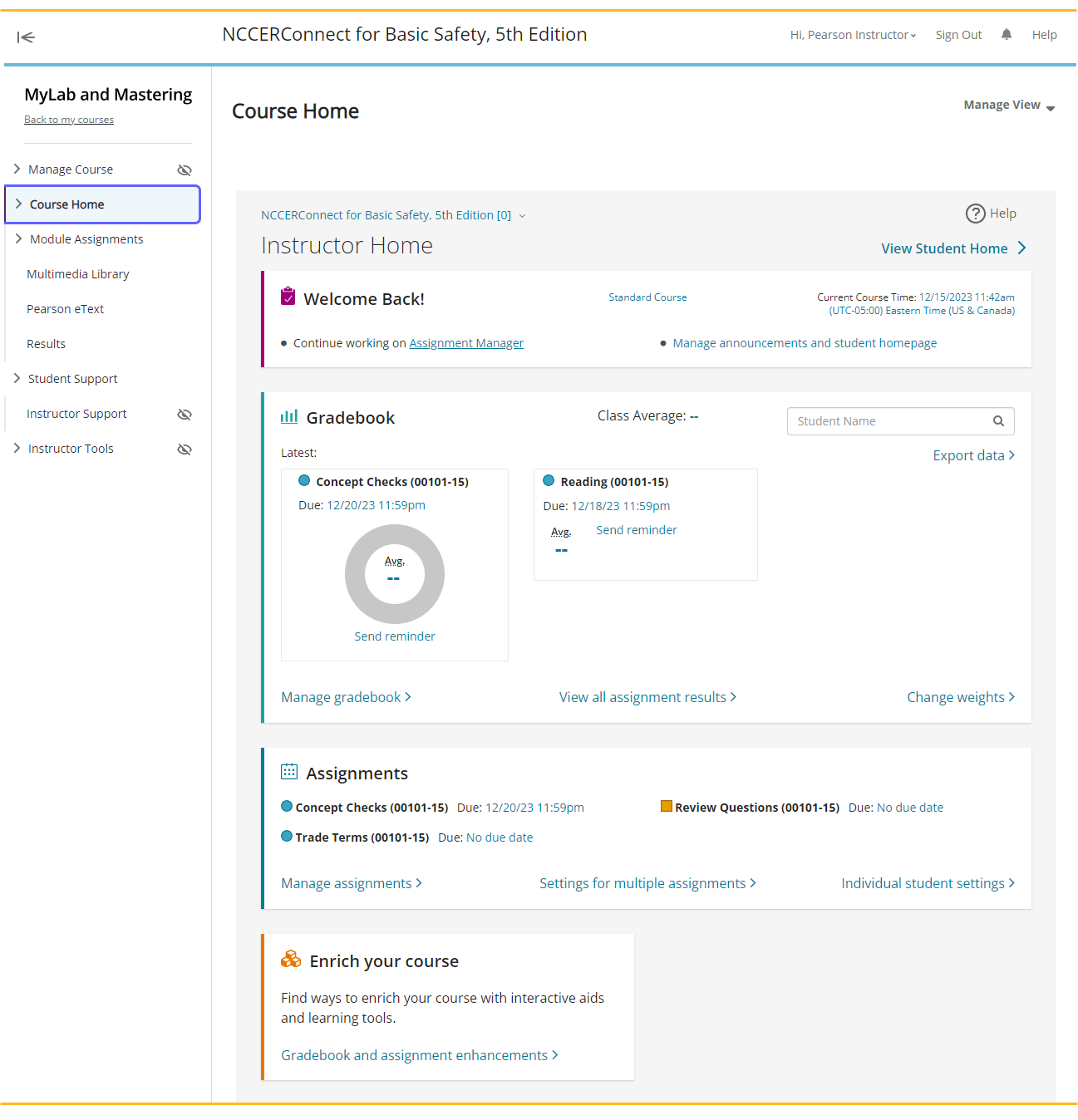Click the blue dot beside Reading (00101-15)

click(549, 480)
